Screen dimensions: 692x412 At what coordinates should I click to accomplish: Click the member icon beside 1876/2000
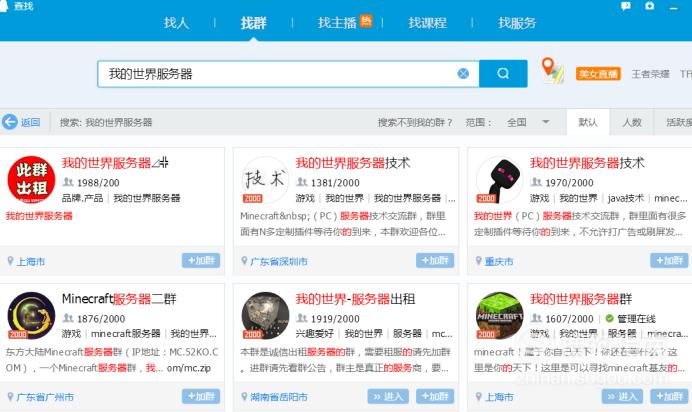coord(68,318)
